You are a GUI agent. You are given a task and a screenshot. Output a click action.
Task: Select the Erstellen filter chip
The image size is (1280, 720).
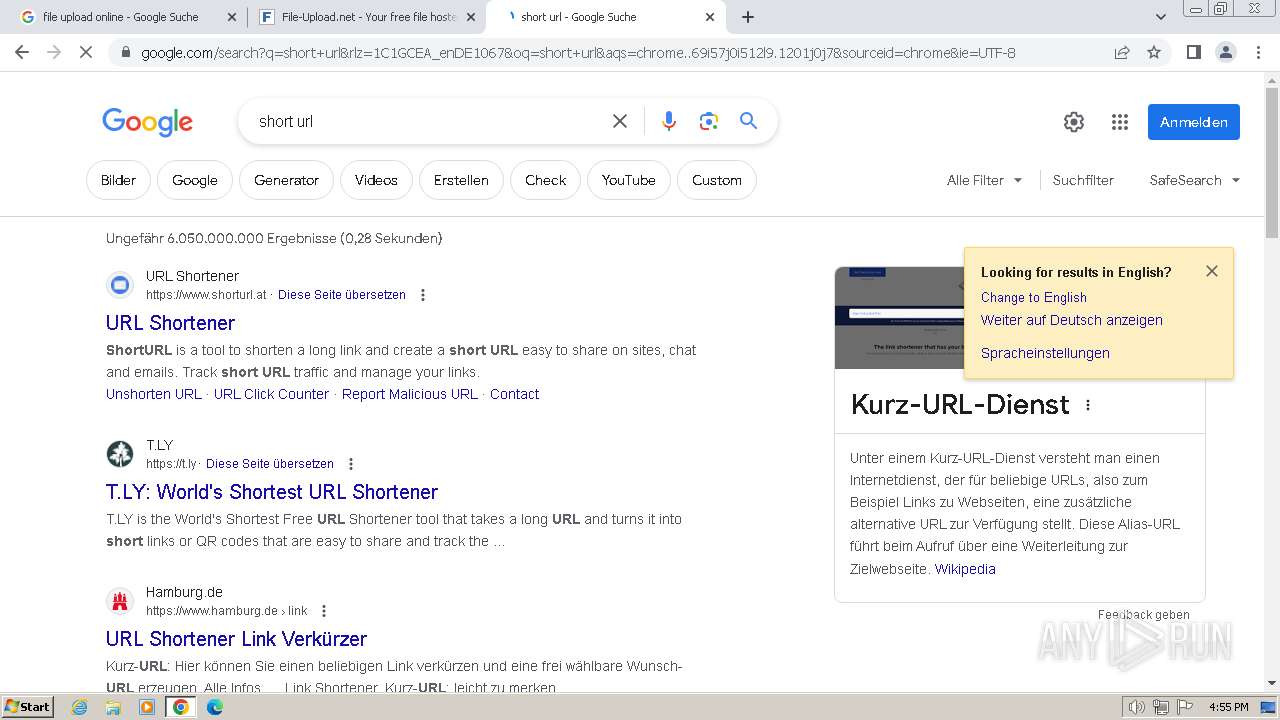tap(461, 180)
